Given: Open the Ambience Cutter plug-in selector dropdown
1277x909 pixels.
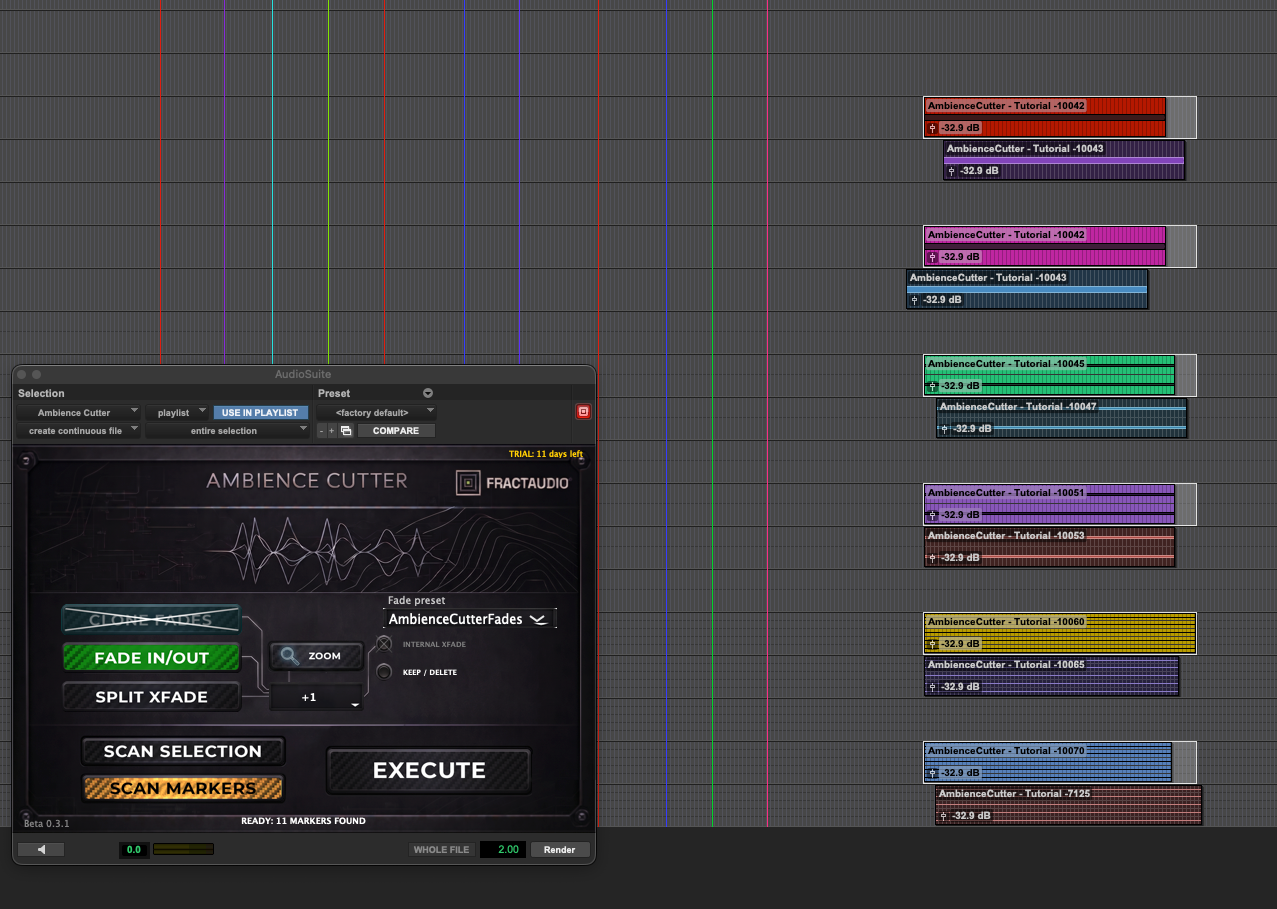Looking at the screenshot, I should pyautogui.click(x=78, y=412).
